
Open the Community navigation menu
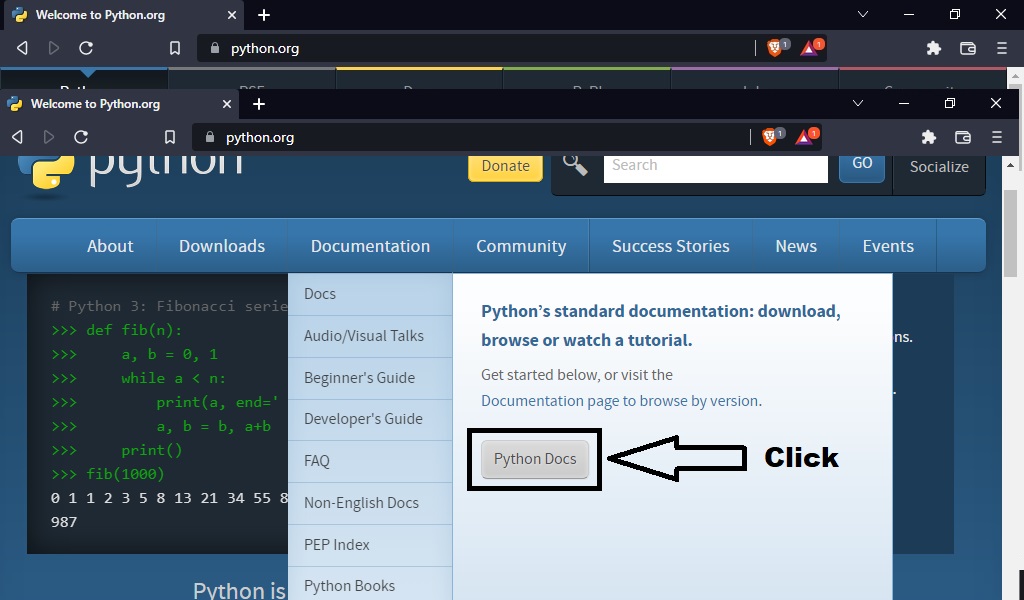point(521,246)
